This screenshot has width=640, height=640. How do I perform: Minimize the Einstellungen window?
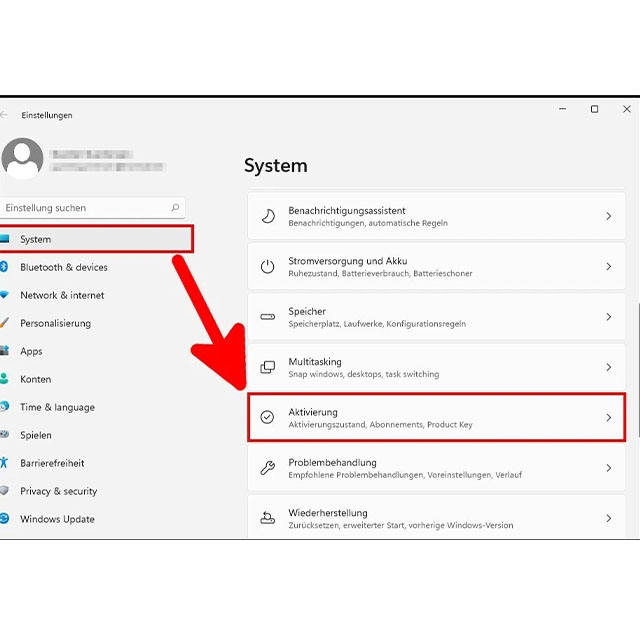pyautogui.click(x=562, y=109)
